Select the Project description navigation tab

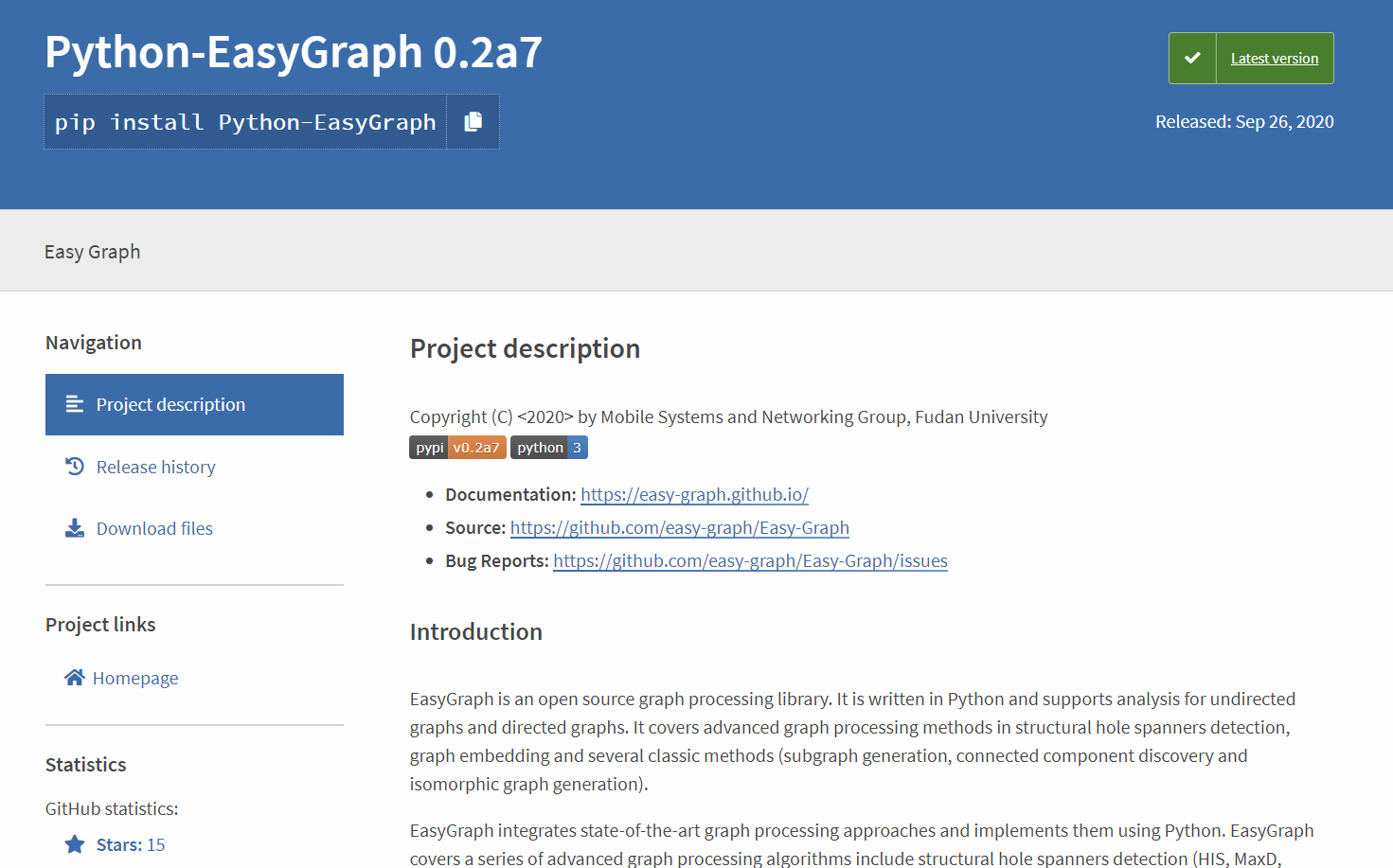point(170,403)
